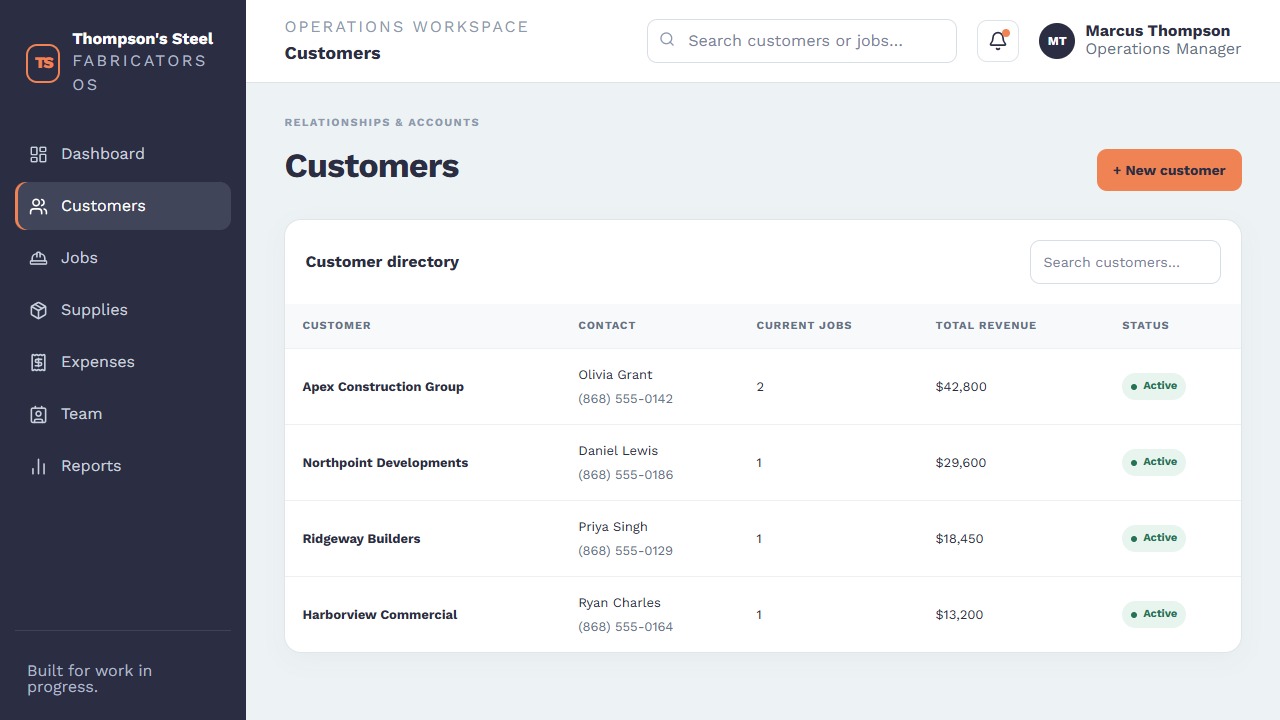Click the $42,800 revenue value

coord(961,387)
